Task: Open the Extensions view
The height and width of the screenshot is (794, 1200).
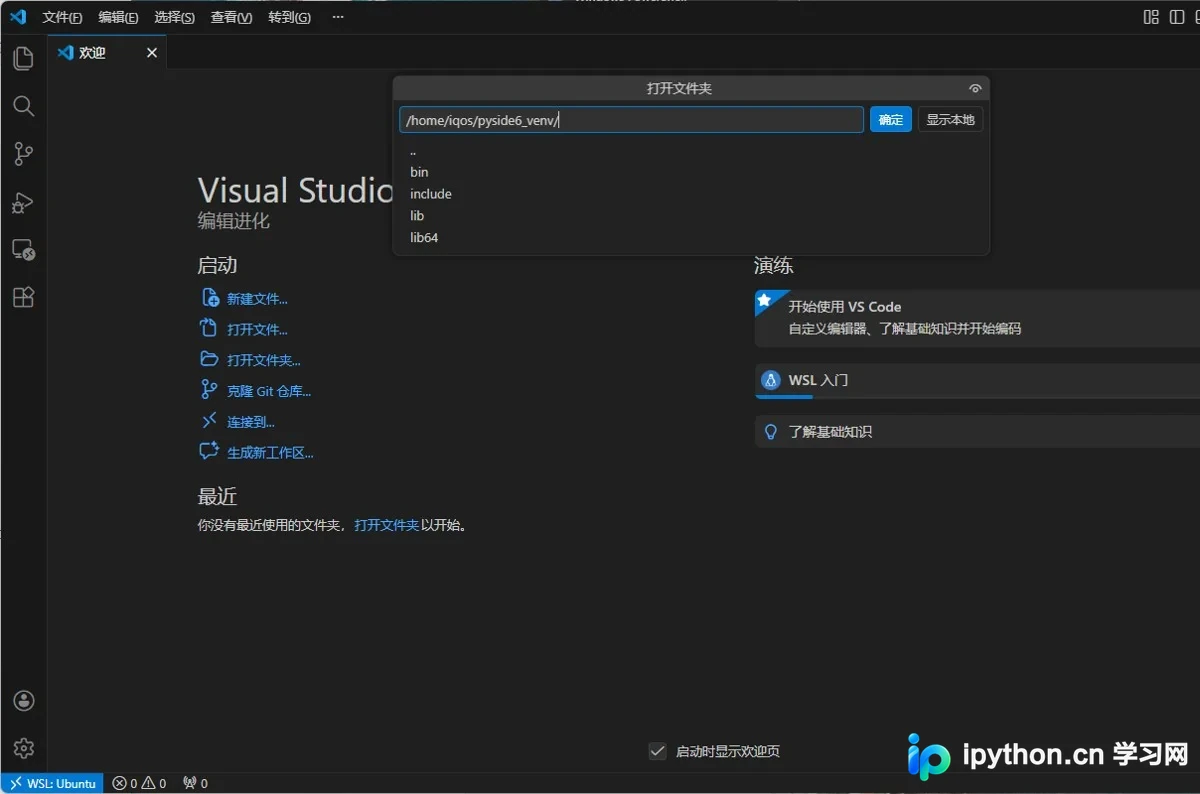Action: click(x=23, y=297)
